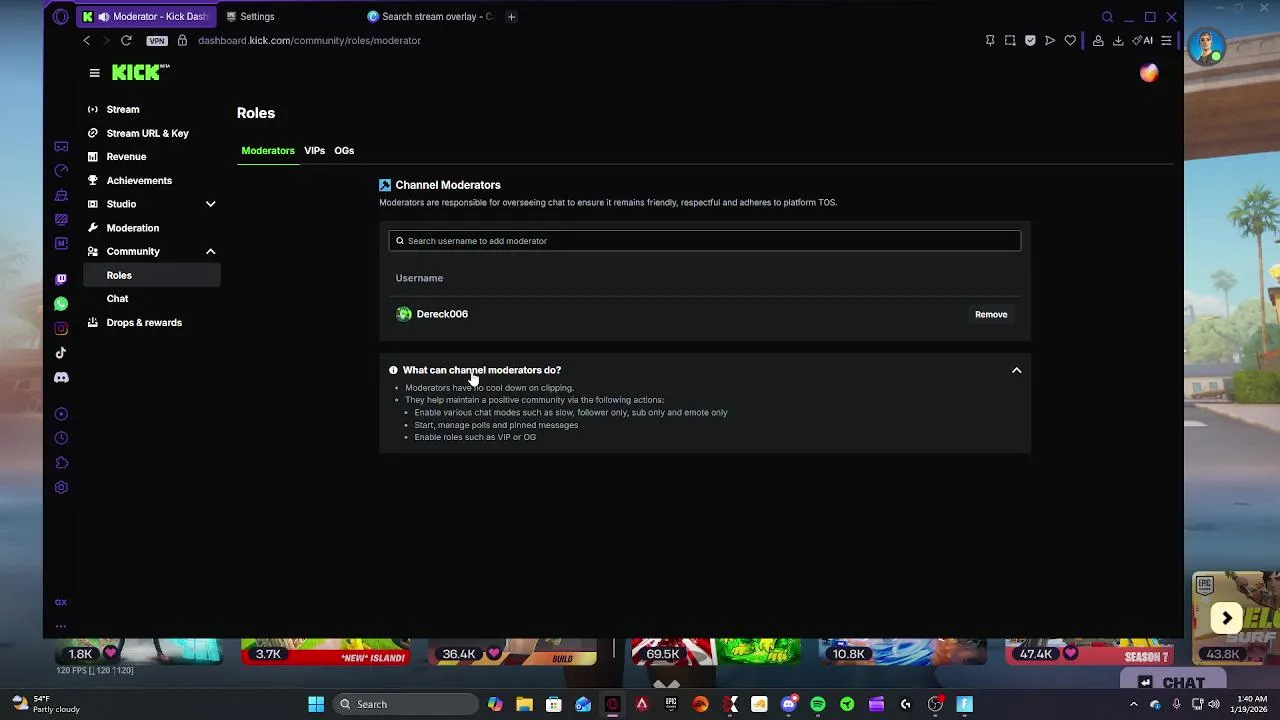Show hidden system tray icons
Image resolution: width=1280 pixels, height=720 pixels.
pyautogui.click(x=1133, y=704)
